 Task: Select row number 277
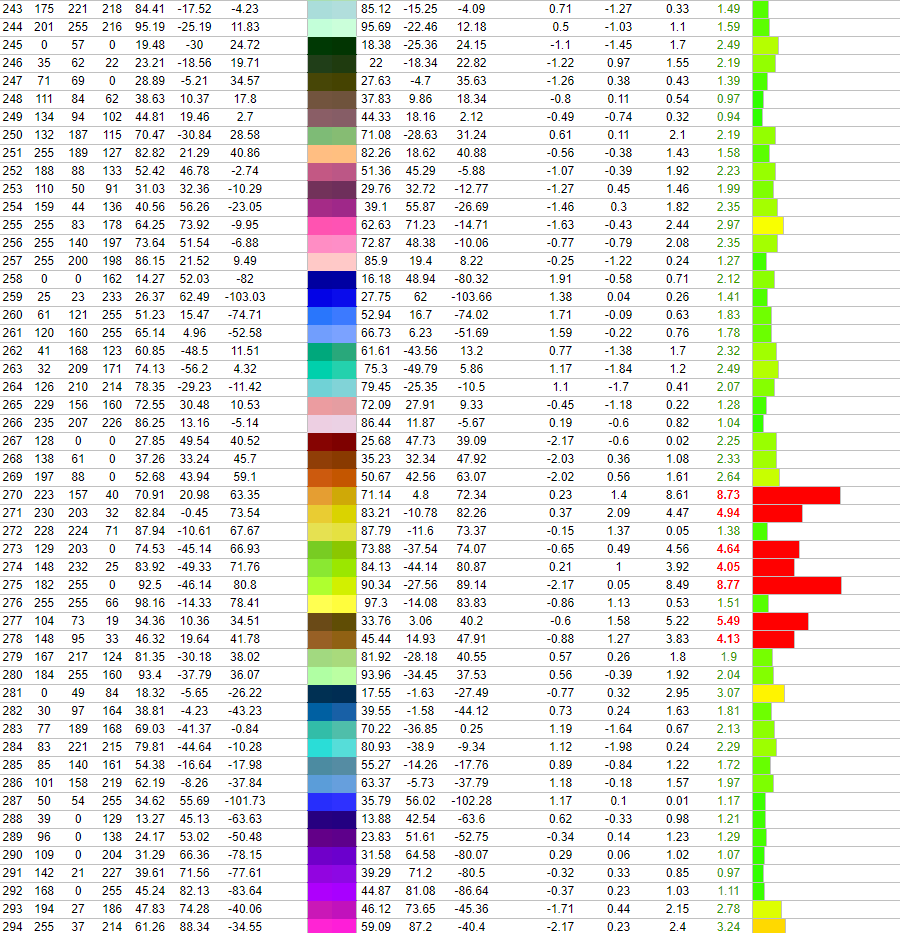pos(12,621)
